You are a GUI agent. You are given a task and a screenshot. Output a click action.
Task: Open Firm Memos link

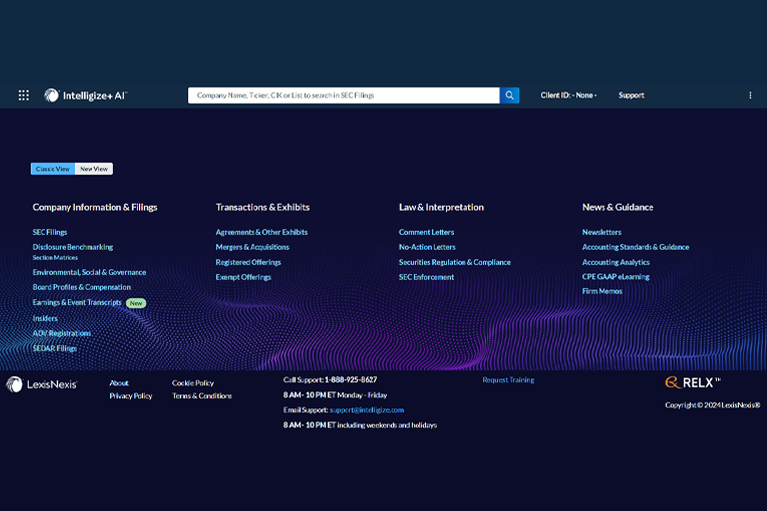click(x=602, y=291)
